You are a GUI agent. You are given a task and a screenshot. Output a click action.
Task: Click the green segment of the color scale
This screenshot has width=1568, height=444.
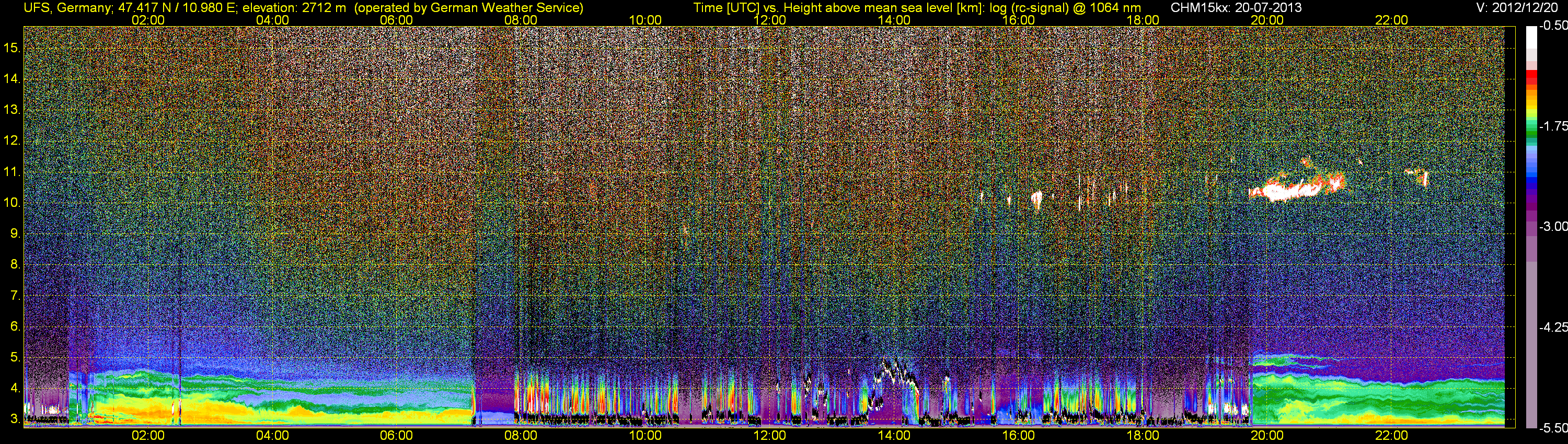(1531, 135)
